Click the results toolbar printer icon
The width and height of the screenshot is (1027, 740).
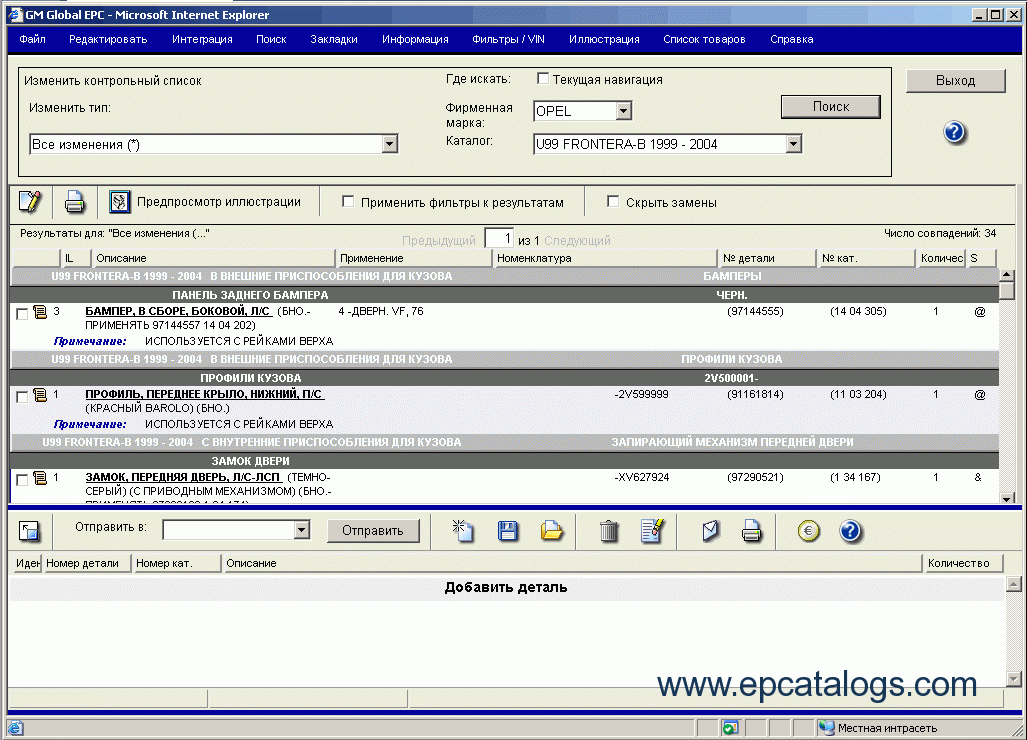[x=75, y=202]
